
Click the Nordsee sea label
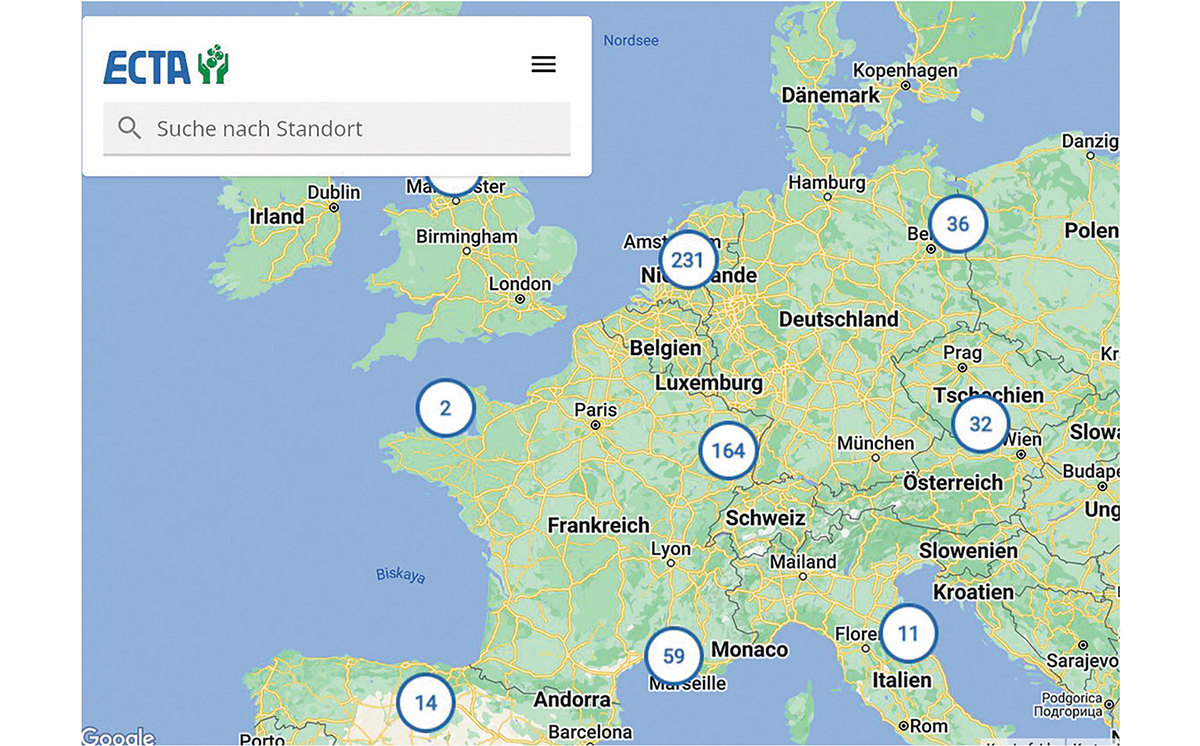click(x=632, y=41)
